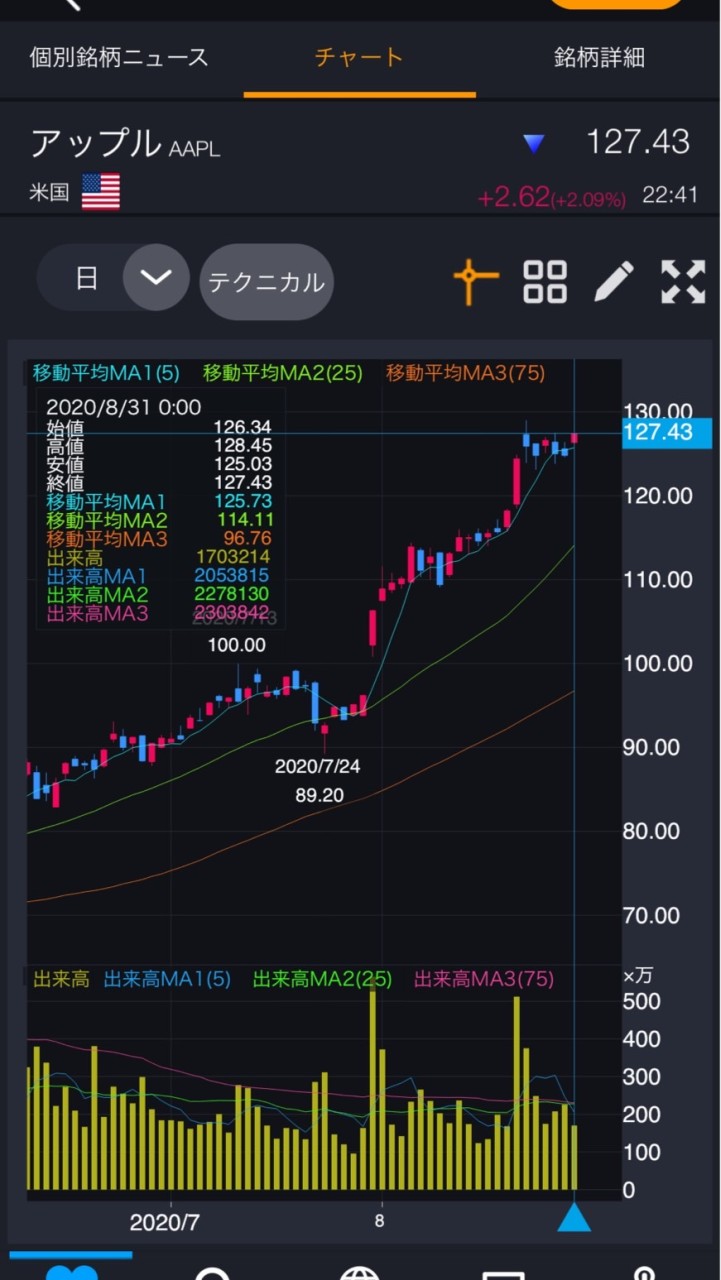Tap the blue down-triangle price indicator
The height and width of the screenshot is (1280, 721).
coord(534,145)
